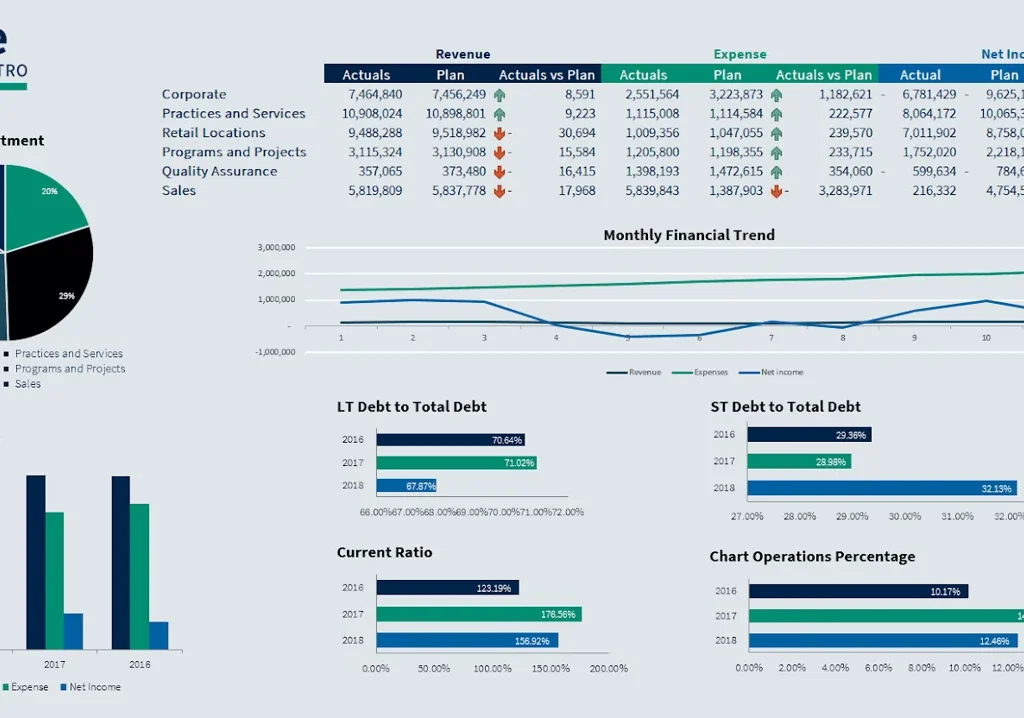Click the 176.56% bar in Current Ratio chart
Image resolution: width=1024 pixels, height=718 pixels.
478,614
